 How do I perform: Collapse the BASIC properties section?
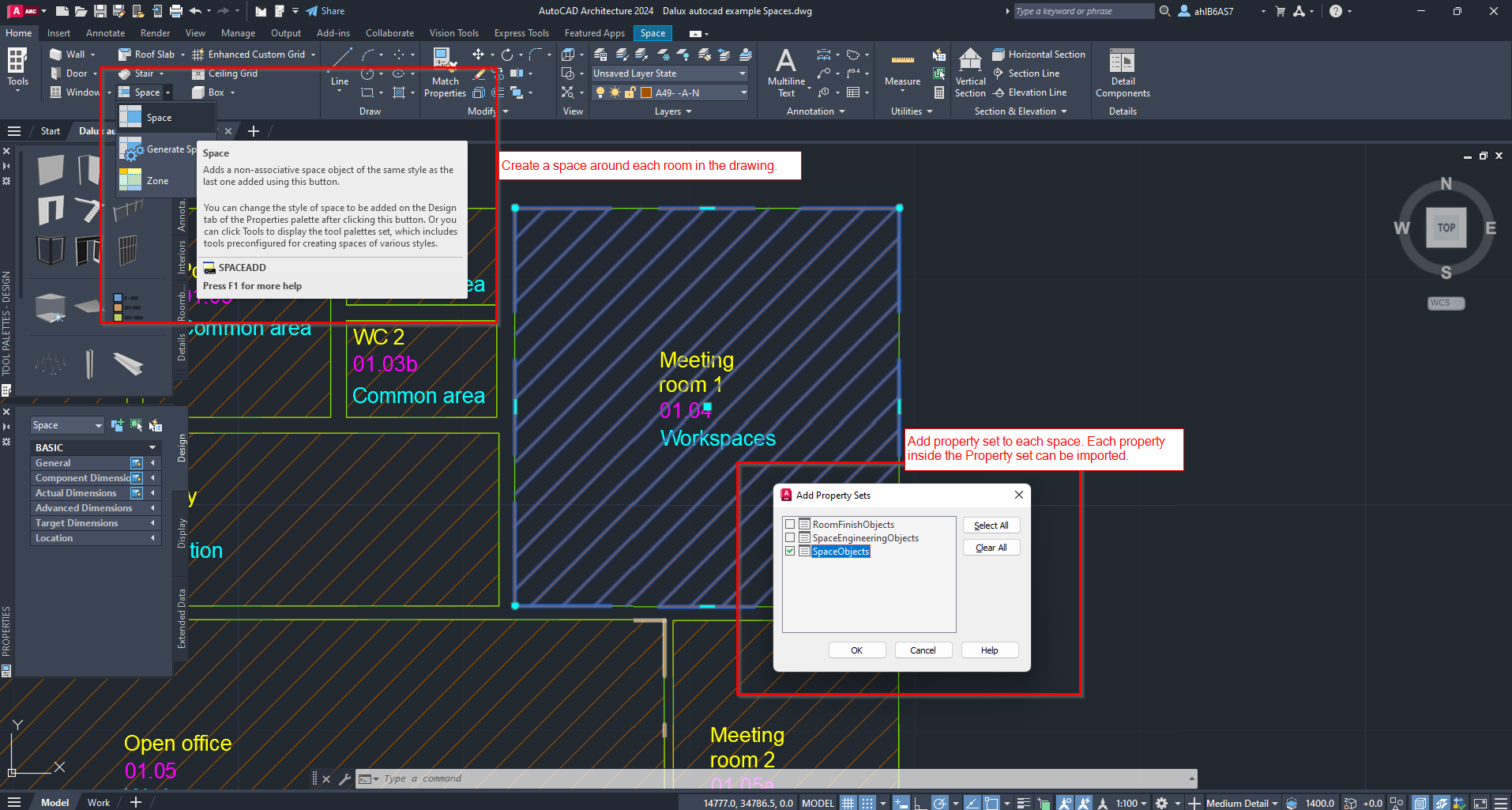pyautogui.click(x=152, y=447)
